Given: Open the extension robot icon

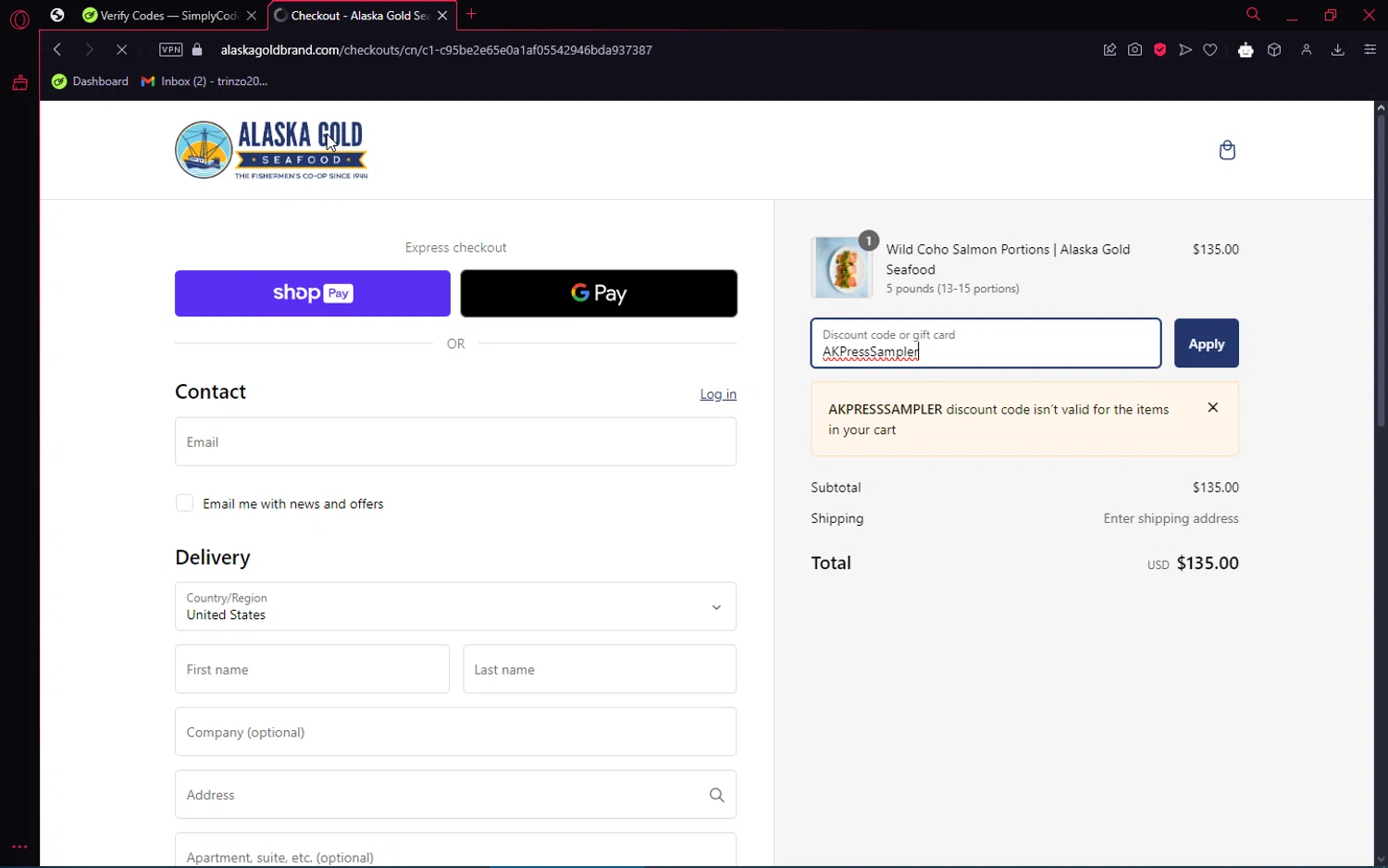Looking at the screenshot, I should pos(1245,50).
